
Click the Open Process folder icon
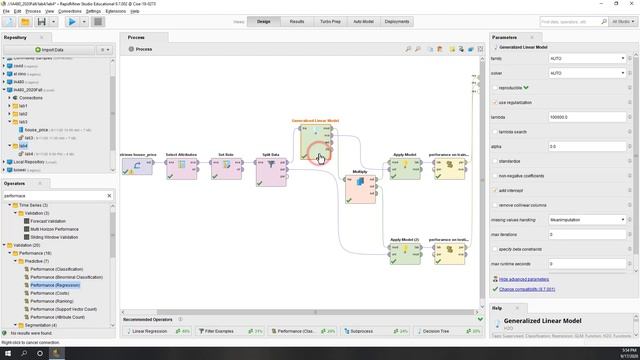pyautogui.click(x=25, y=22)
